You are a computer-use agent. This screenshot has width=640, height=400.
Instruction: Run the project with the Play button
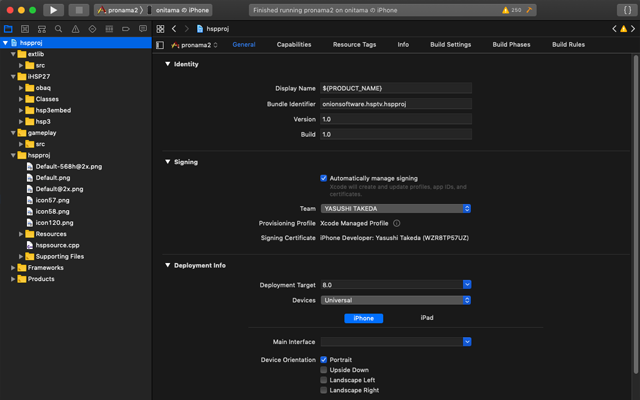coord(53,10)
